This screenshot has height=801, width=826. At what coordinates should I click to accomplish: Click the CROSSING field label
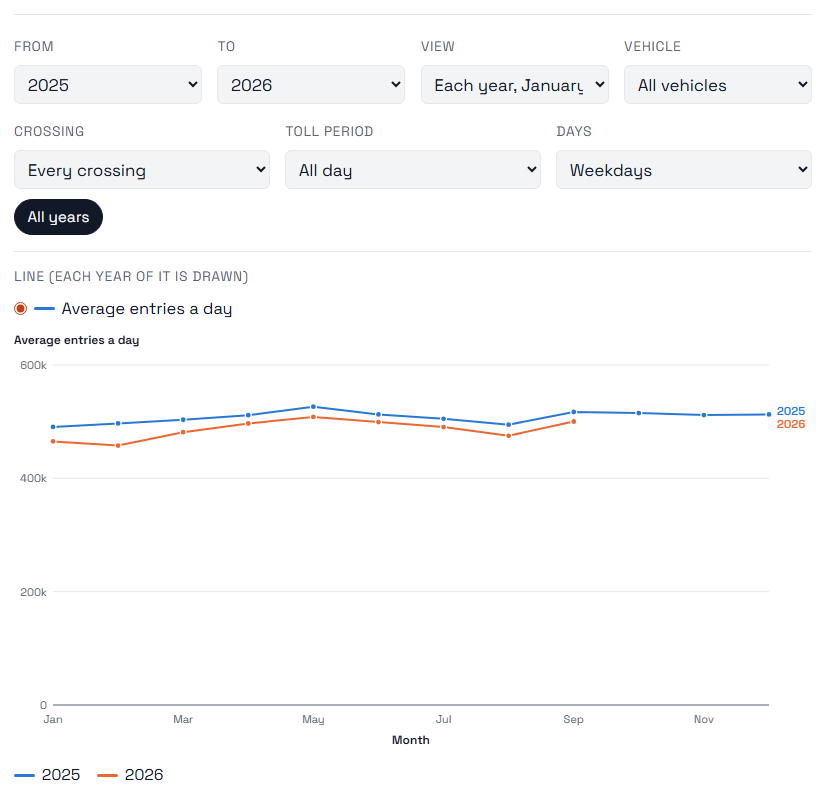[x=49, y=131]
